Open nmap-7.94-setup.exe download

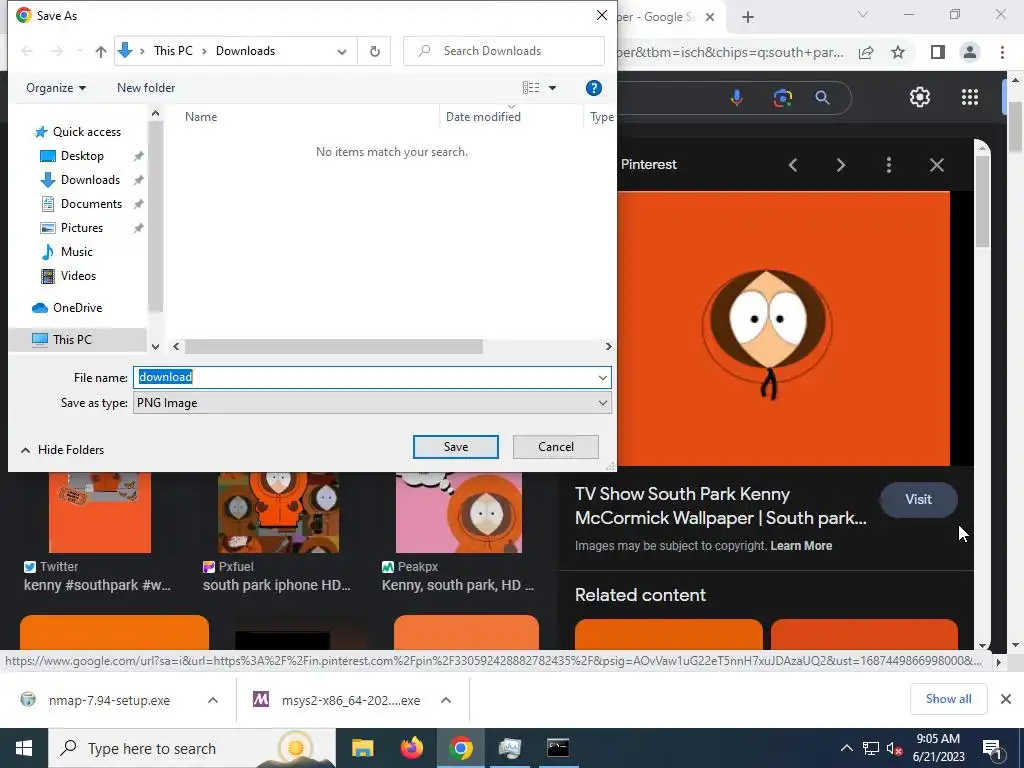(109, 700)
